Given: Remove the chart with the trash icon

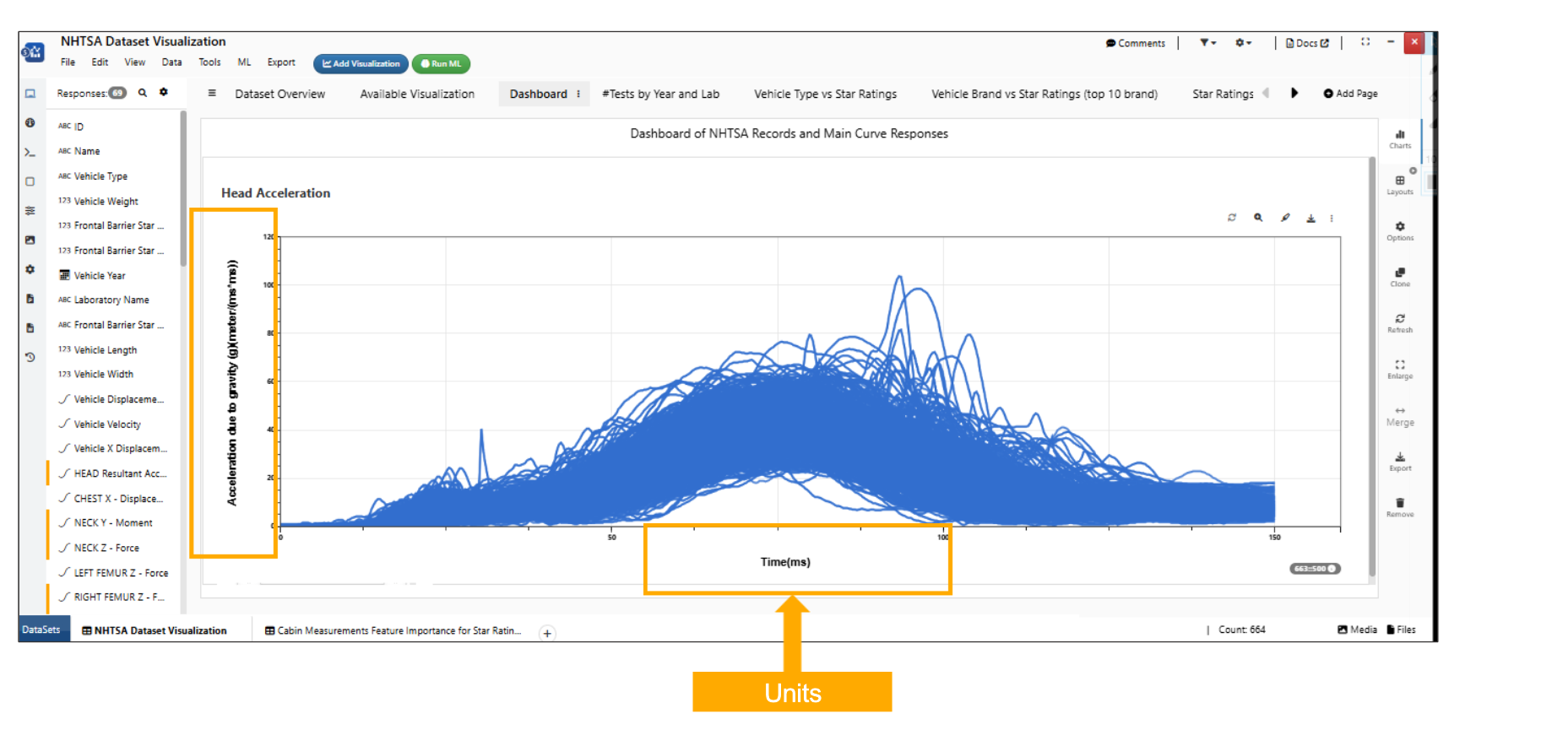Looking at the screenshot, I should click(x=1400, y=507).
